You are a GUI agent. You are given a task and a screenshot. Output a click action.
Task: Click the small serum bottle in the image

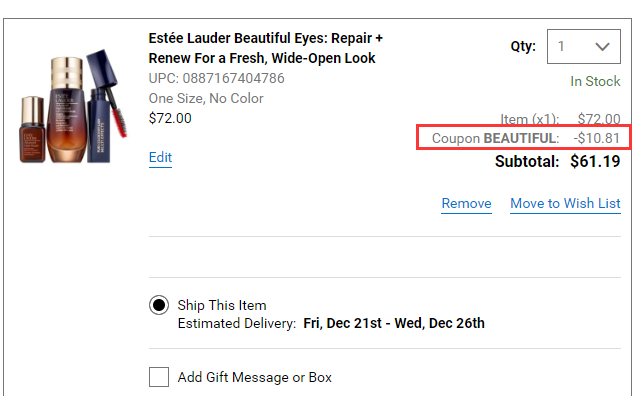pyautogui.click(x=32, y=129)
